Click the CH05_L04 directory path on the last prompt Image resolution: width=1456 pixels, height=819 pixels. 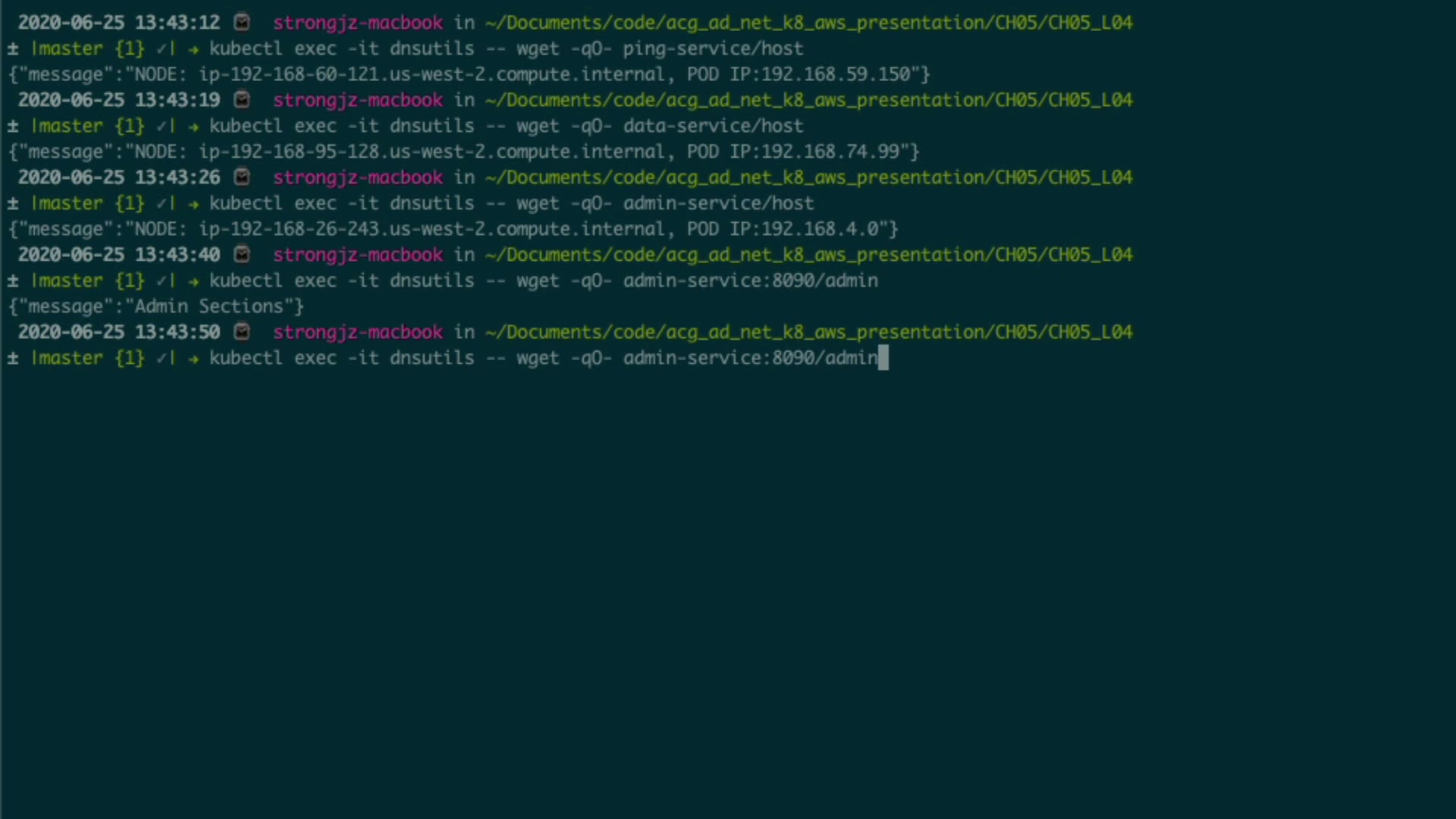click(x=1090, y=332)
